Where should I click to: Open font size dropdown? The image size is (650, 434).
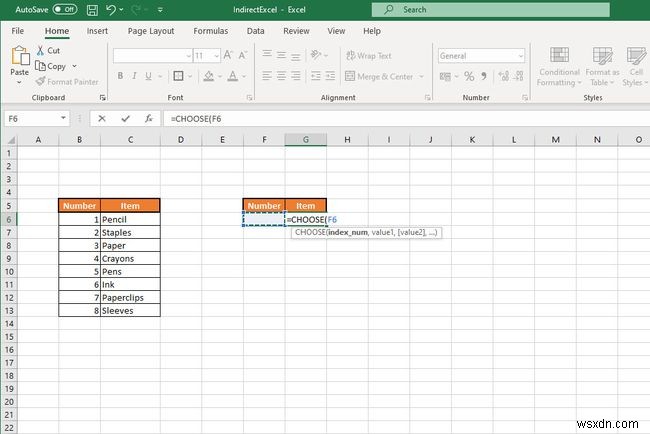click(216, 56)
